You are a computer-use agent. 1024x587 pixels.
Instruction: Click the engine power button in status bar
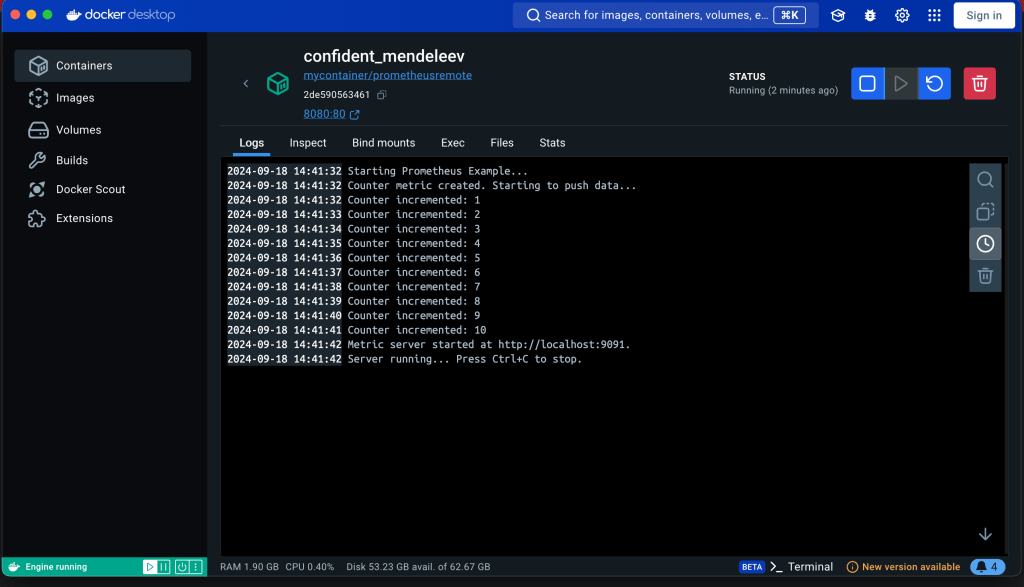(x=182, y=567)
